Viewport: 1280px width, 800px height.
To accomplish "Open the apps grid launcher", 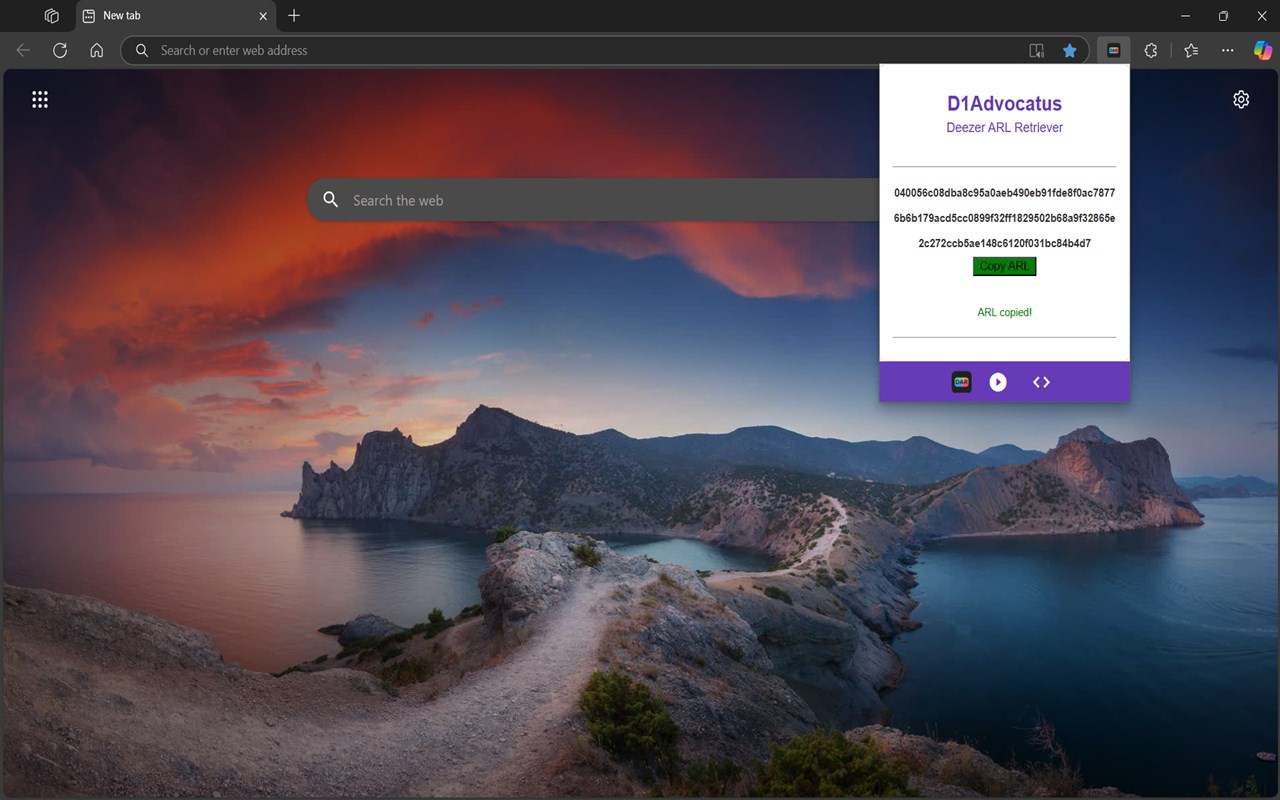I will coord(40,99).
